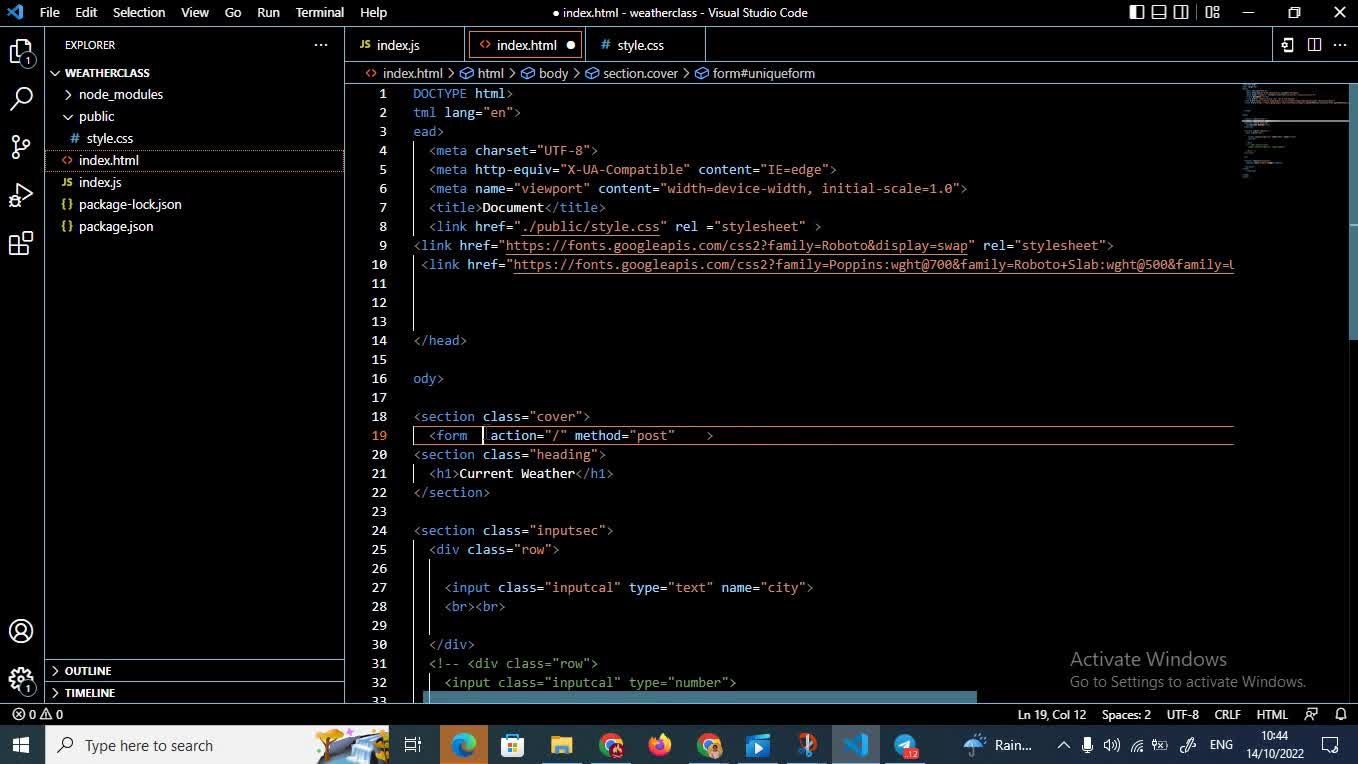Click CRLF end-of-line selector
The image size is (1358, 764).
click(1227, 714)
